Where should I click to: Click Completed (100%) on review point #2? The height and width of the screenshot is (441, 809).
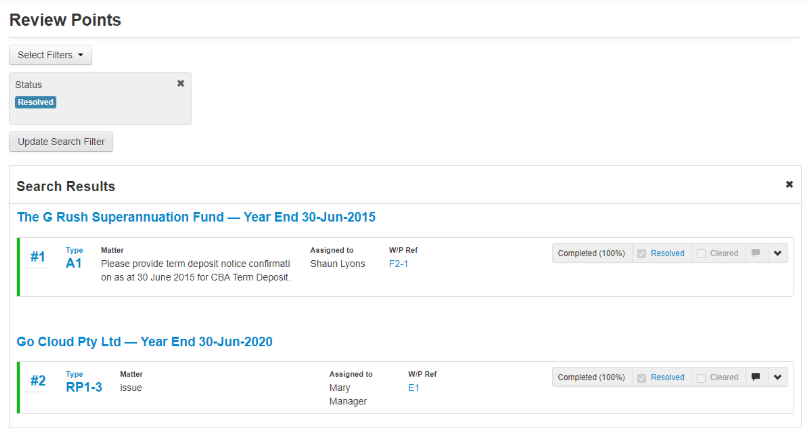pyautogui.click(x=591, y=377)
